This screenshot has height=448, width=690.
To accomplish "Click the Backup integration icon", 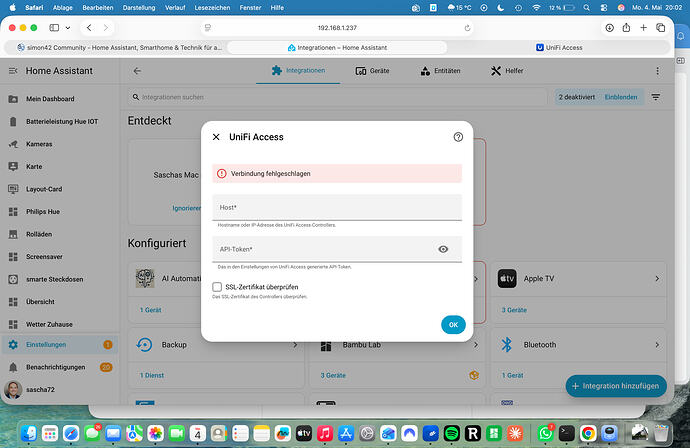I will tap(144, 345).
